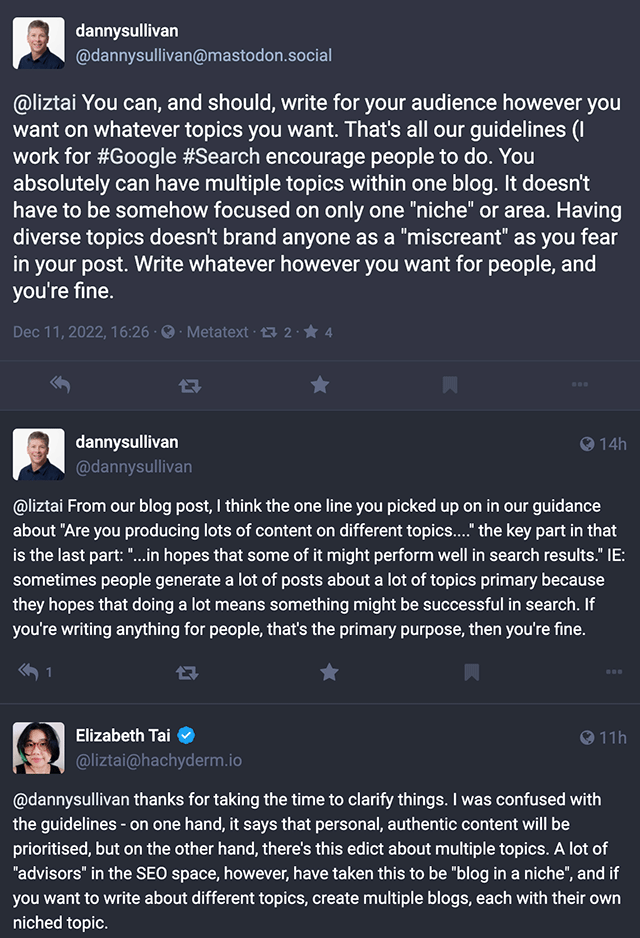Image resolution: width=640 pixels, height=938 pixels.
Task: Bookmark the top dannysullivan post
Action: pos(450,385)
